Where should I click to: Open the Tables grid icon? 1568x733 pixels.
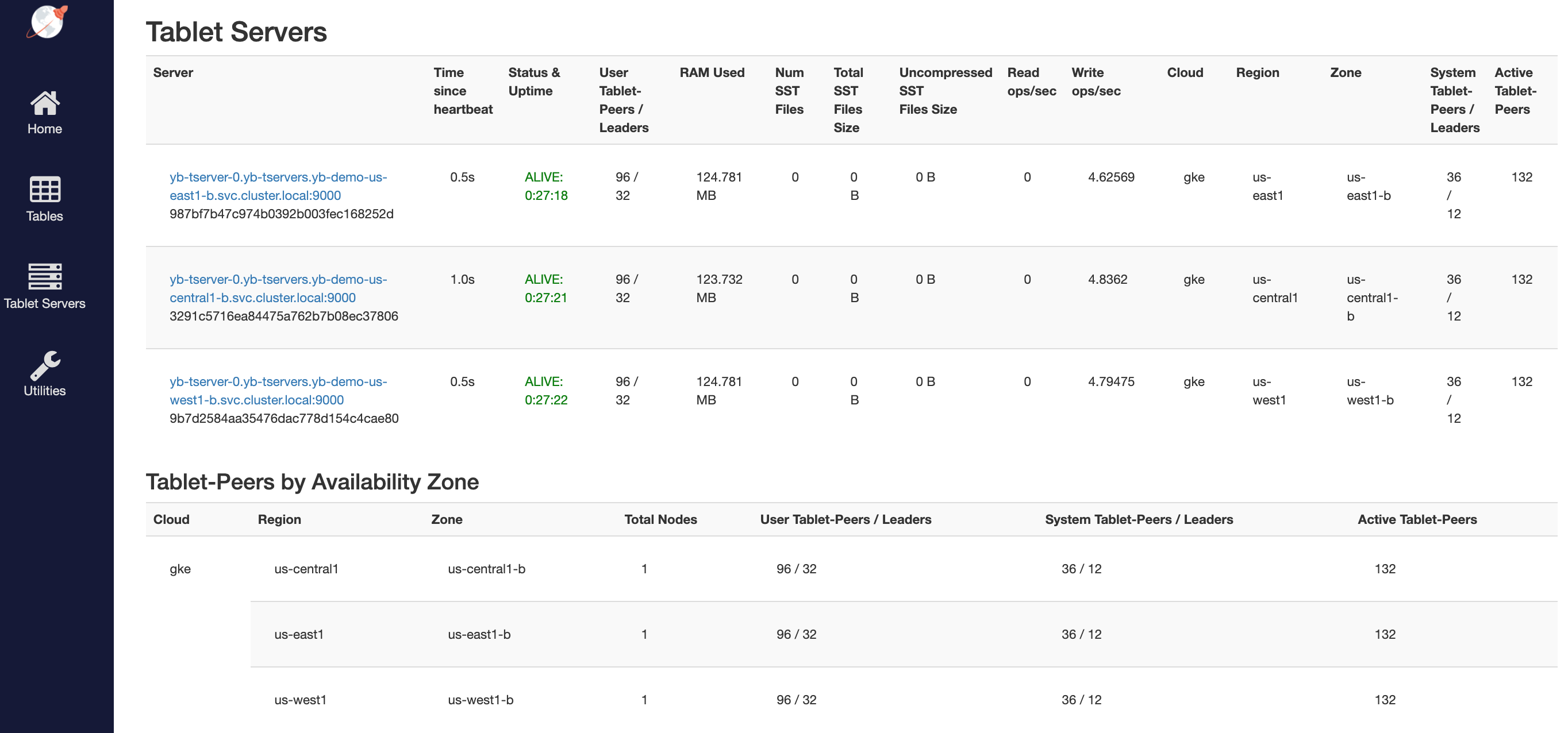pyautogui.click(x=44, y=190)
